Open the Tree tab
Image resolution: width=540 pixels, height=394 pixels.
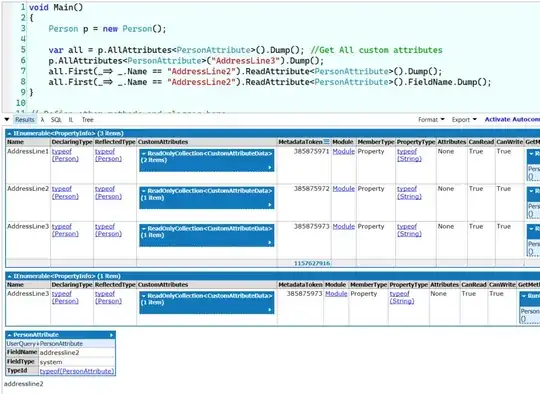87,120
